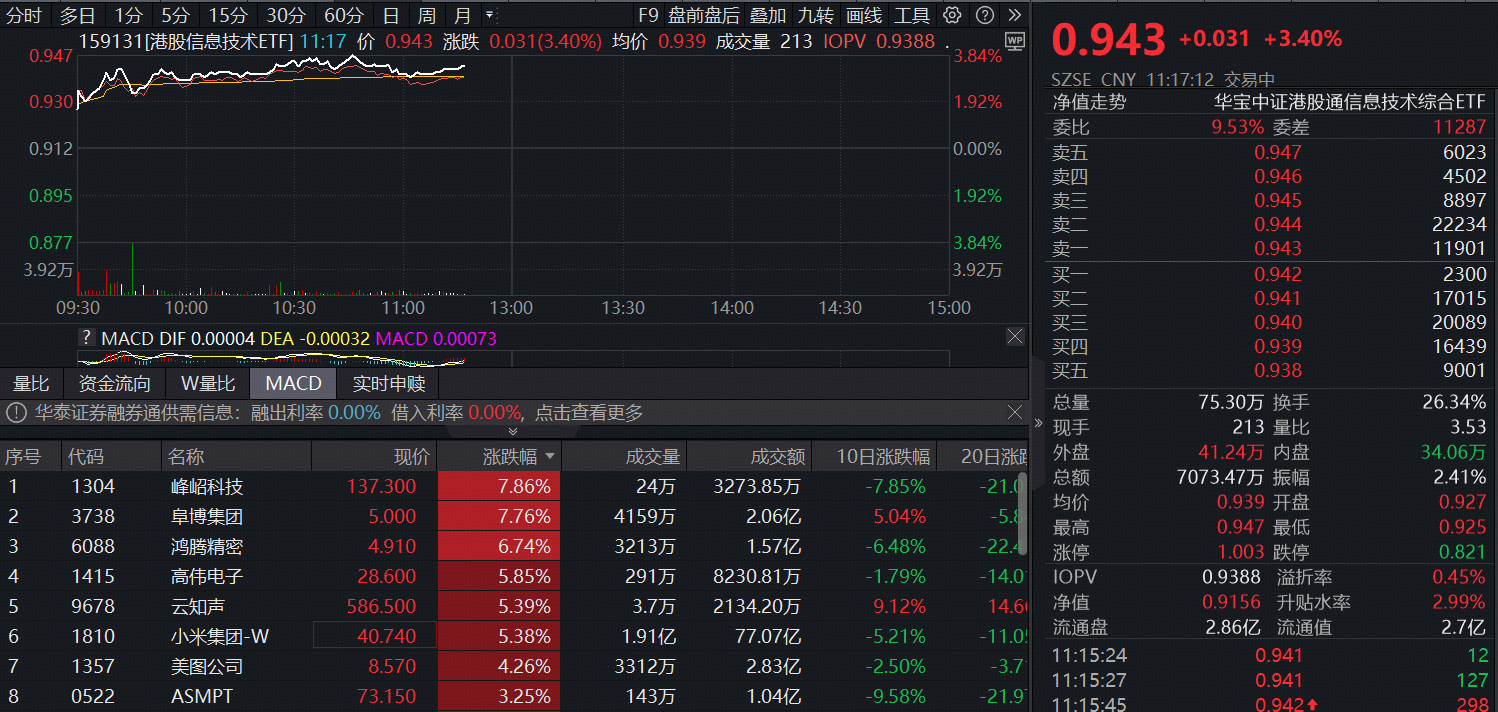The image size is (1498, 712).
Task: Select the 实时申赎 tab
Action: pos(389,384)
